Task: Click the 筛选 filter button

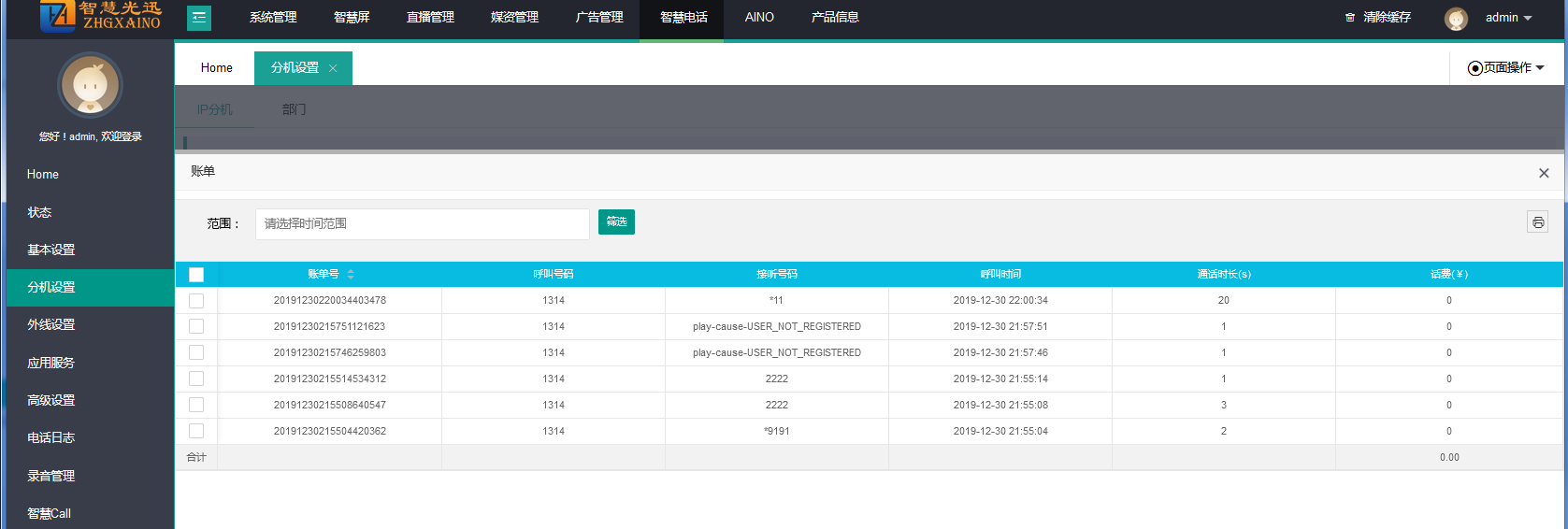Action: [x=616, y=222]
